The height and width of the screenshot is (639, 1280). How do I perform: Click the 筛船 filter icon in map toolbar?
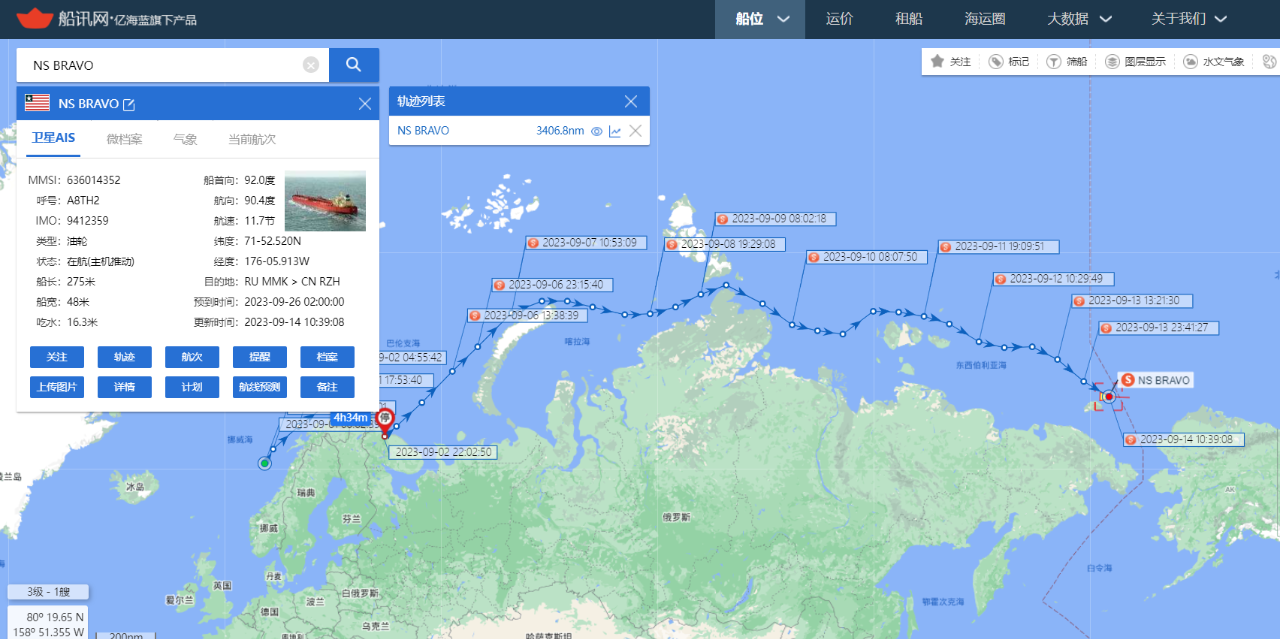[x=1054, y=61]
